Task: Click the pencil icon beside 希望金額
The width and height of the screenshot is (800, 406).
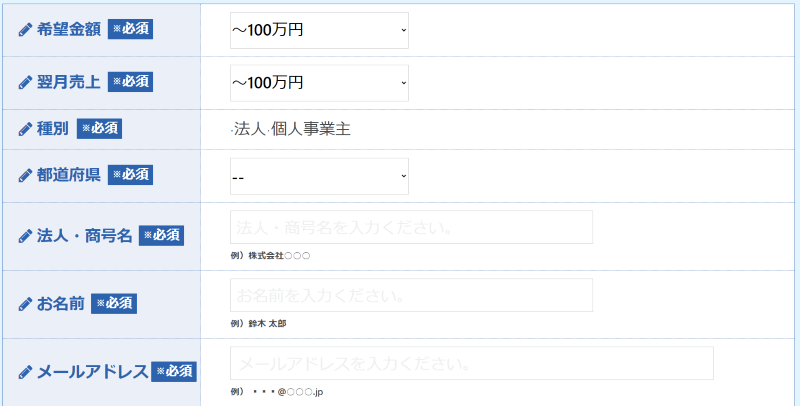Action: [26, 30]
